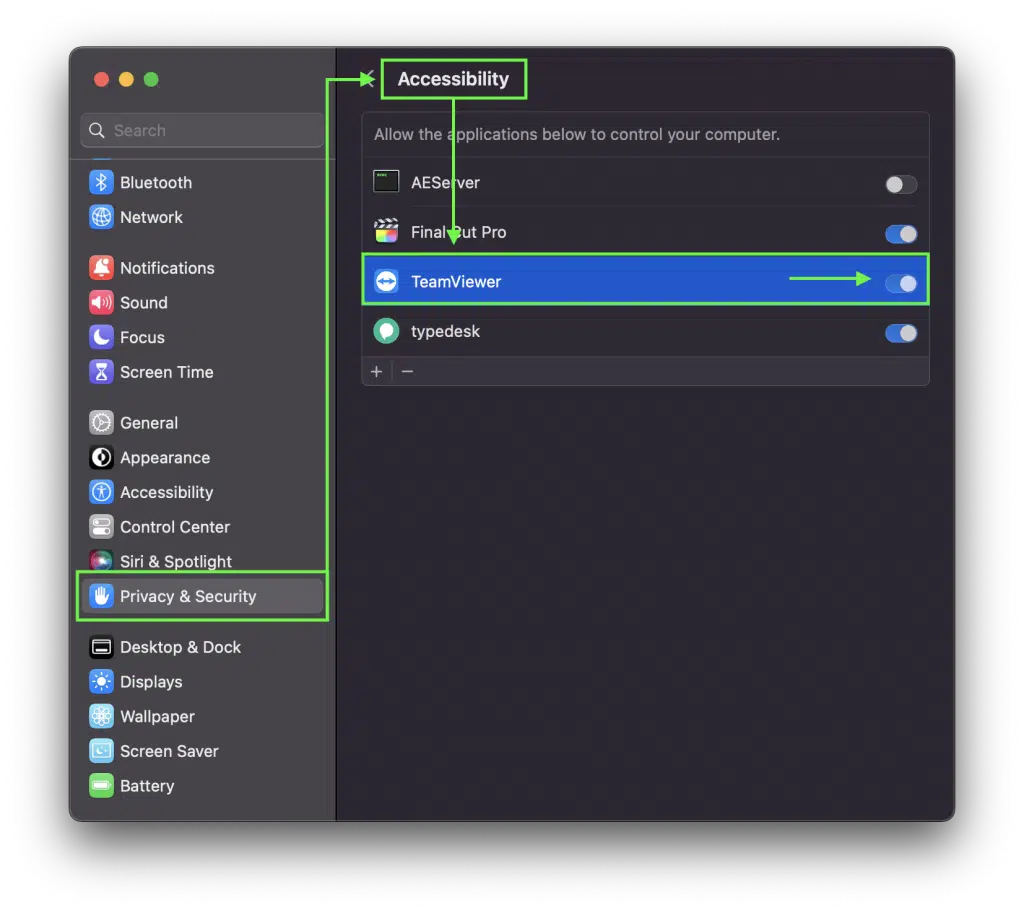Click the Wallpaper flower icon
1024x913 pixels.
[x=101, y=716]
